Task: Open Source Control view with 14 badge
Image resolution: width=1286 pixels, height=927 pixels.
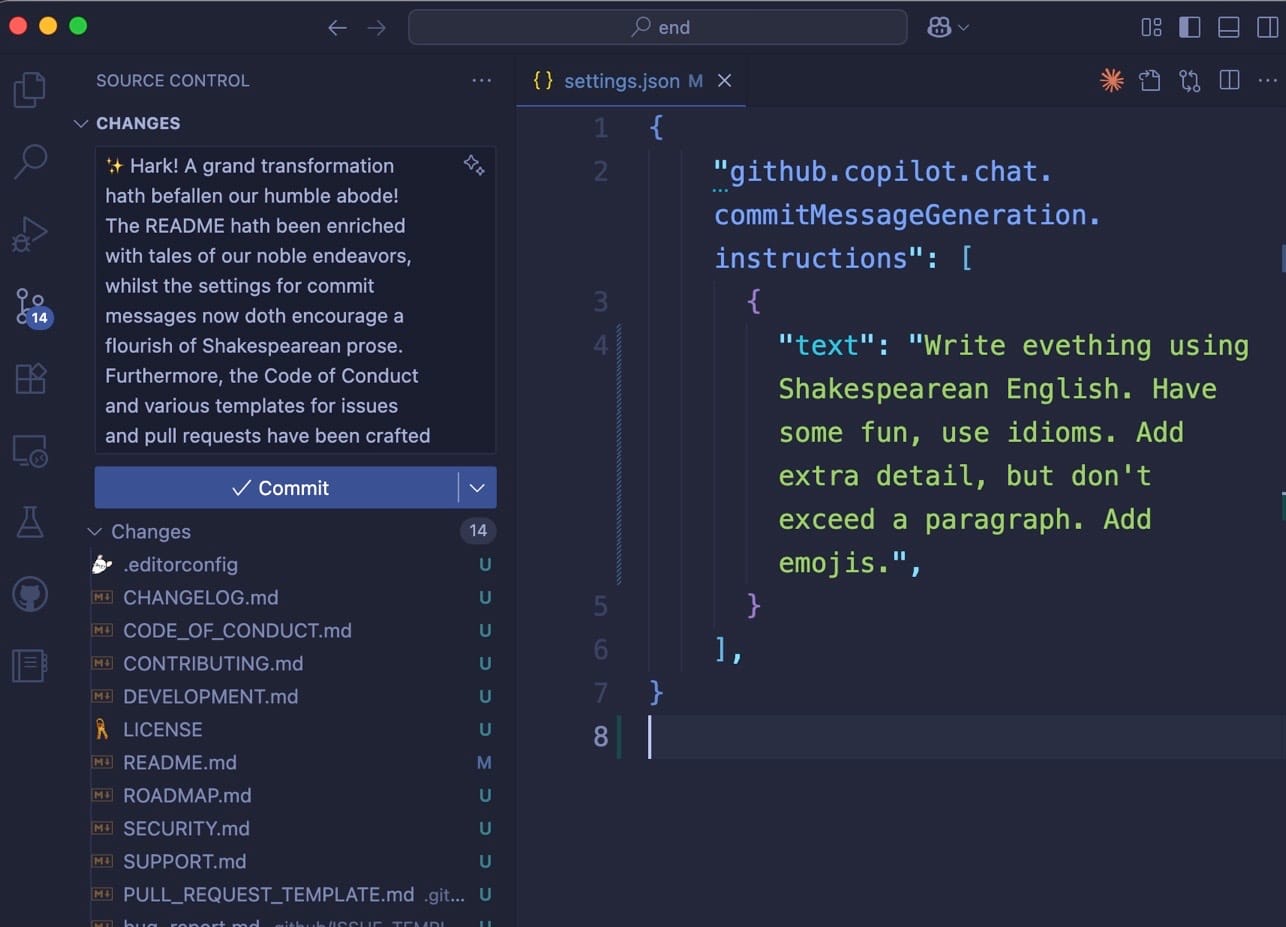Action: tap(31, 307)
